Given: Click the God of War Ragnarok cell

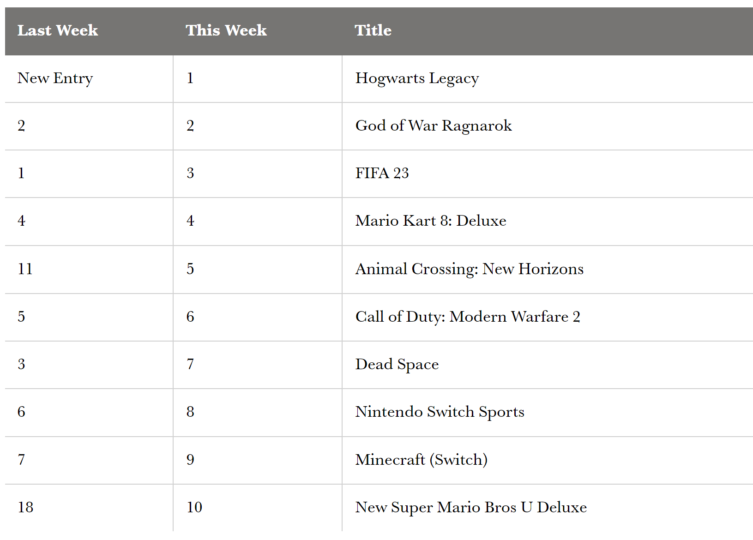Looking at the screenshot, I should (x=433, y=126).
